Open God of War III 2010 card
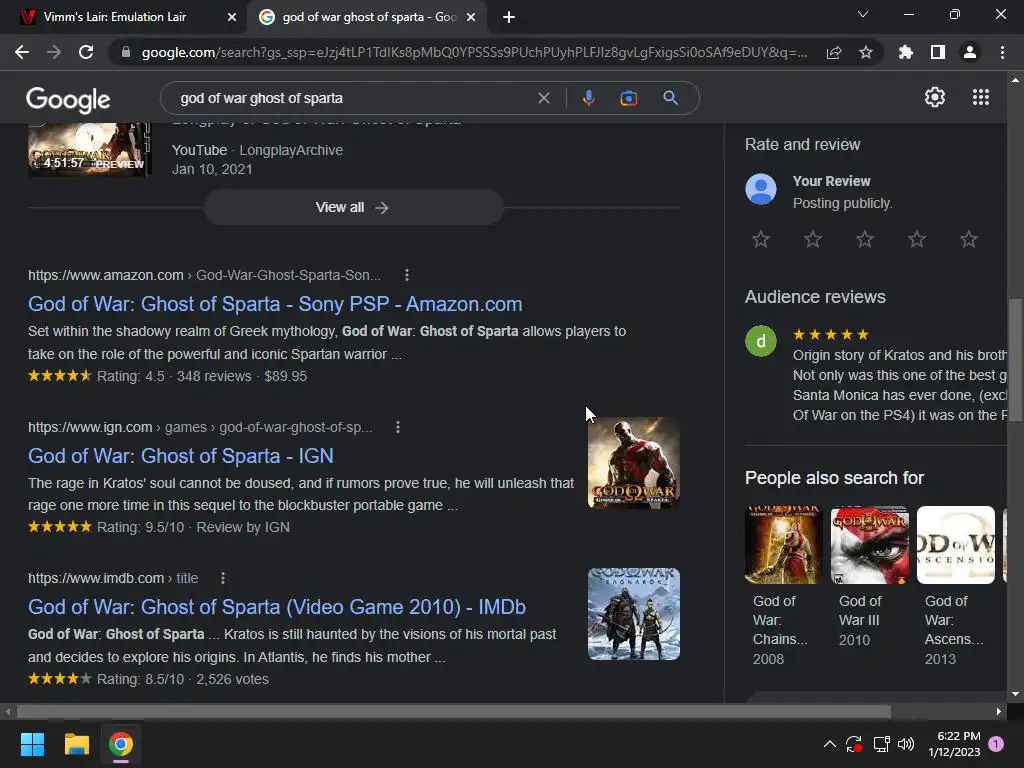Screen dimensions: 1024x768 coord(869,576)
